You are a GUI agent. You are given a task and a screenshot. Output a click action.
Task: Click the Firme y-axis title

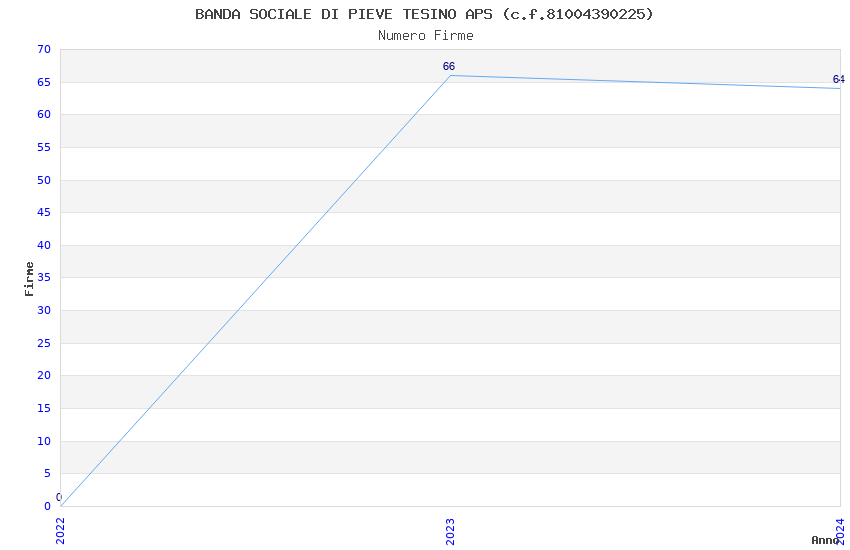(x=29, y=279)
